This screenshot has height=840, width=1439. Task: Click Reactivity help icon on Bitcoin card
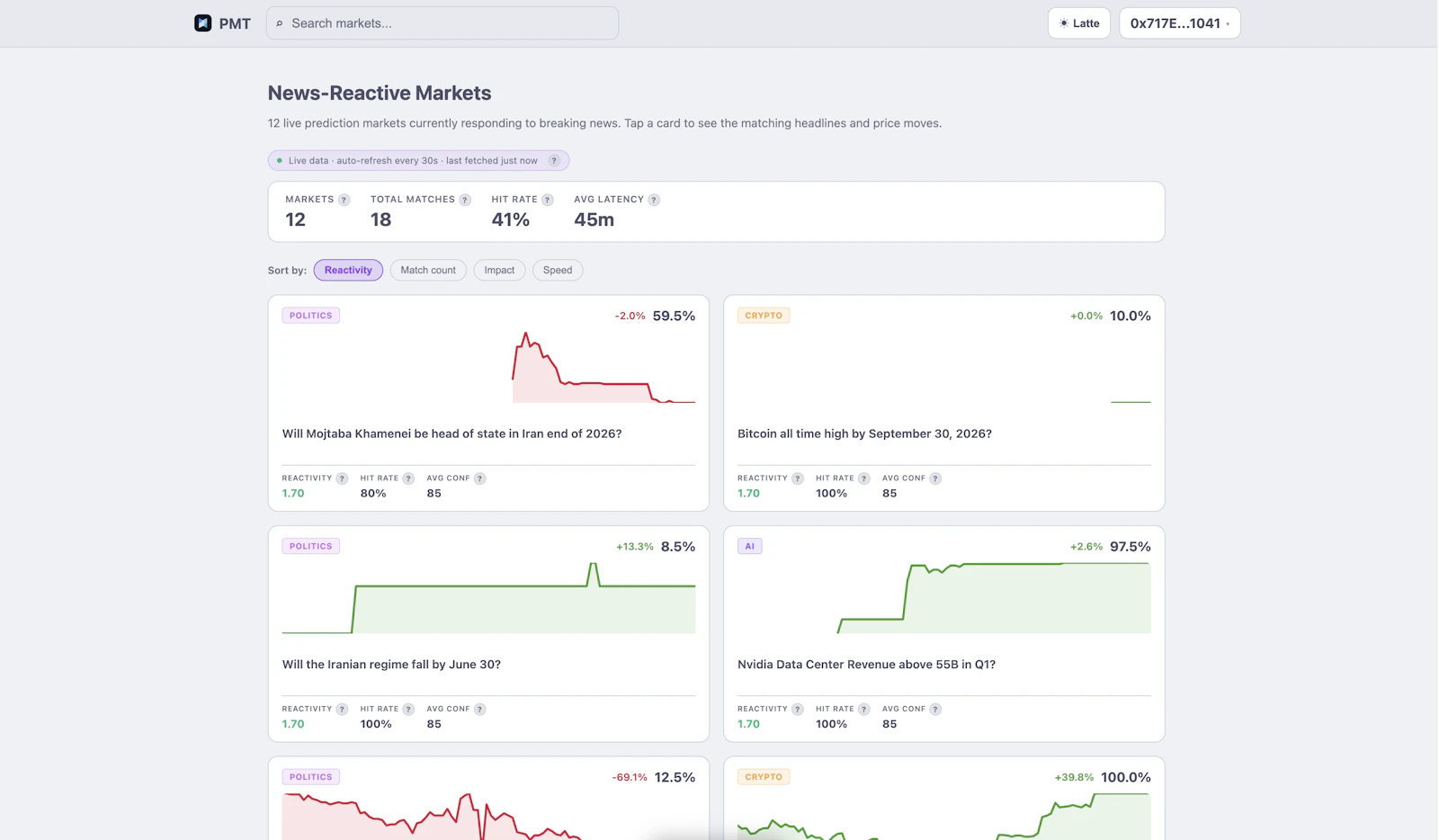point(798,478)
